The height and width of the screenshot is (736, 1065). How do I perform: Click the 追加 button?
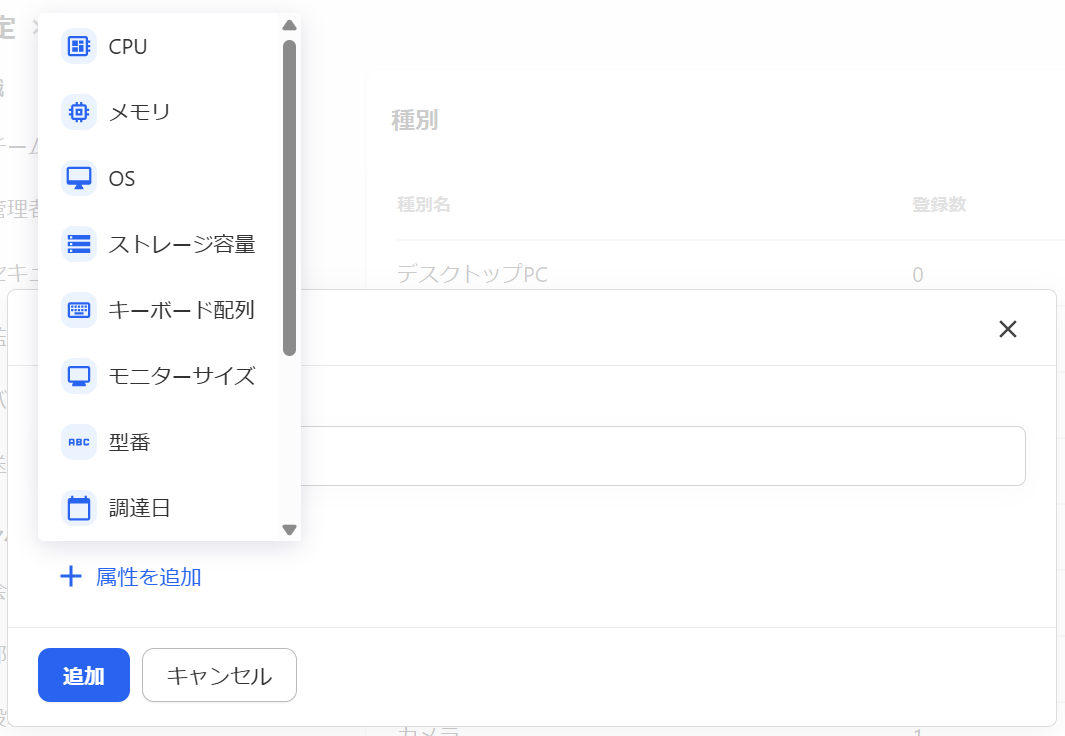coord(84,675)
